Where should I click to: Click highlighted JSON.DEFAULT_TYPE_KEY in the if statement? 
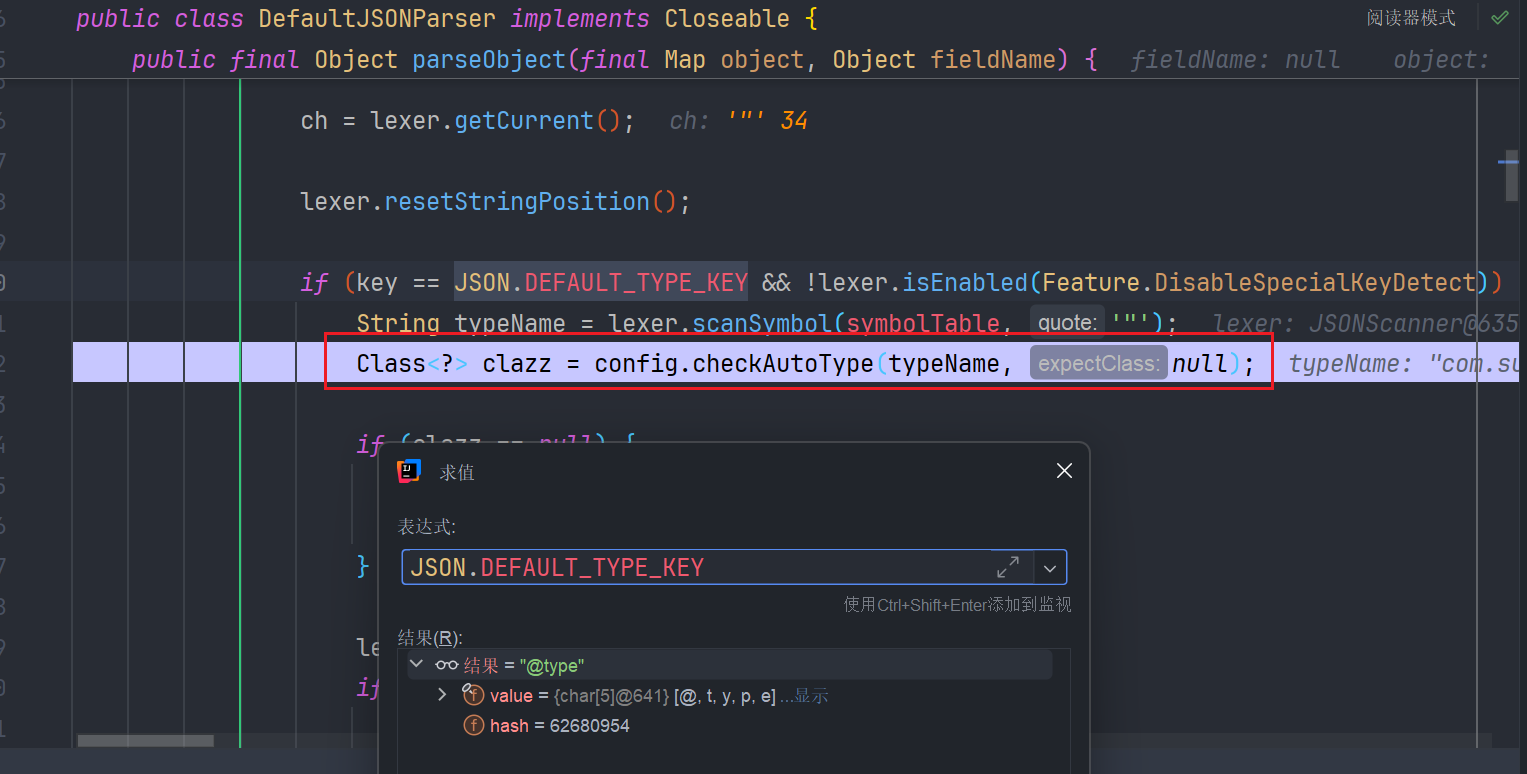click(600, 283)
